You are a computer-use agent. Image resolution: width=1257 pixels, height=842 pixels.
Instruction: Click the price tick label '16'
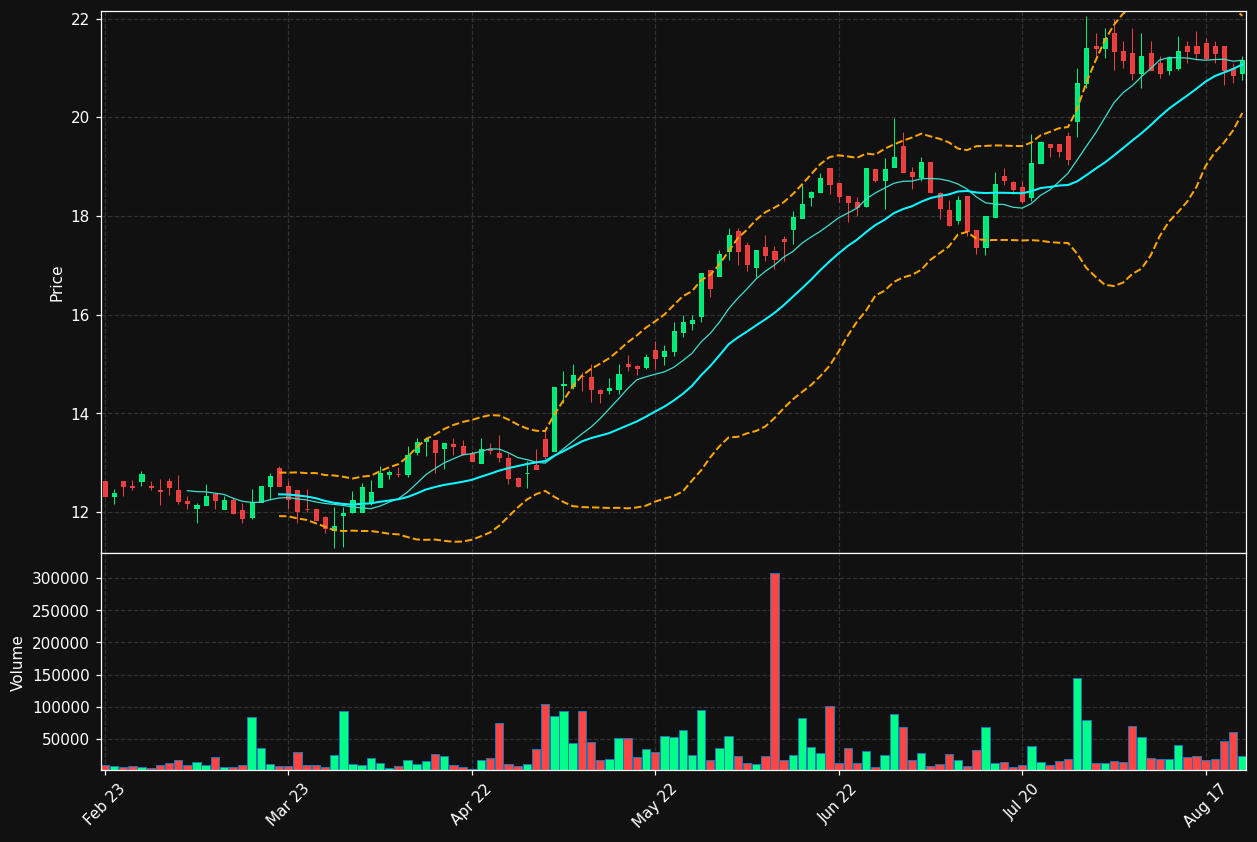point(81,315)
